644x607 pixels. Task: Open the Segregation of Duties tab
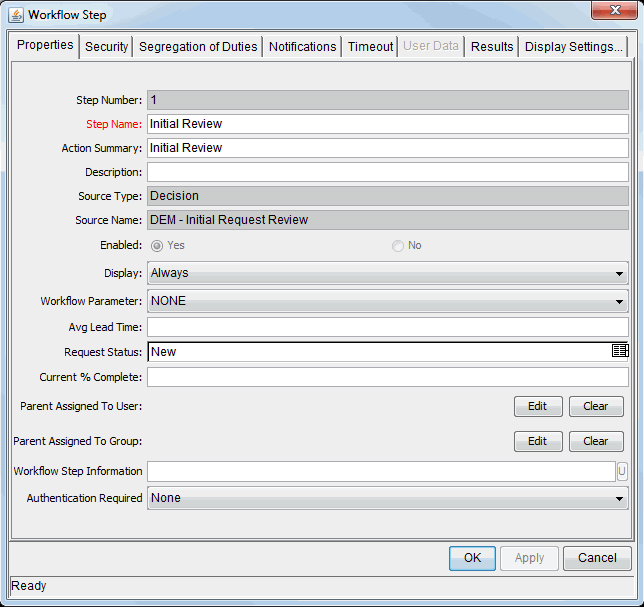(198, 47)
